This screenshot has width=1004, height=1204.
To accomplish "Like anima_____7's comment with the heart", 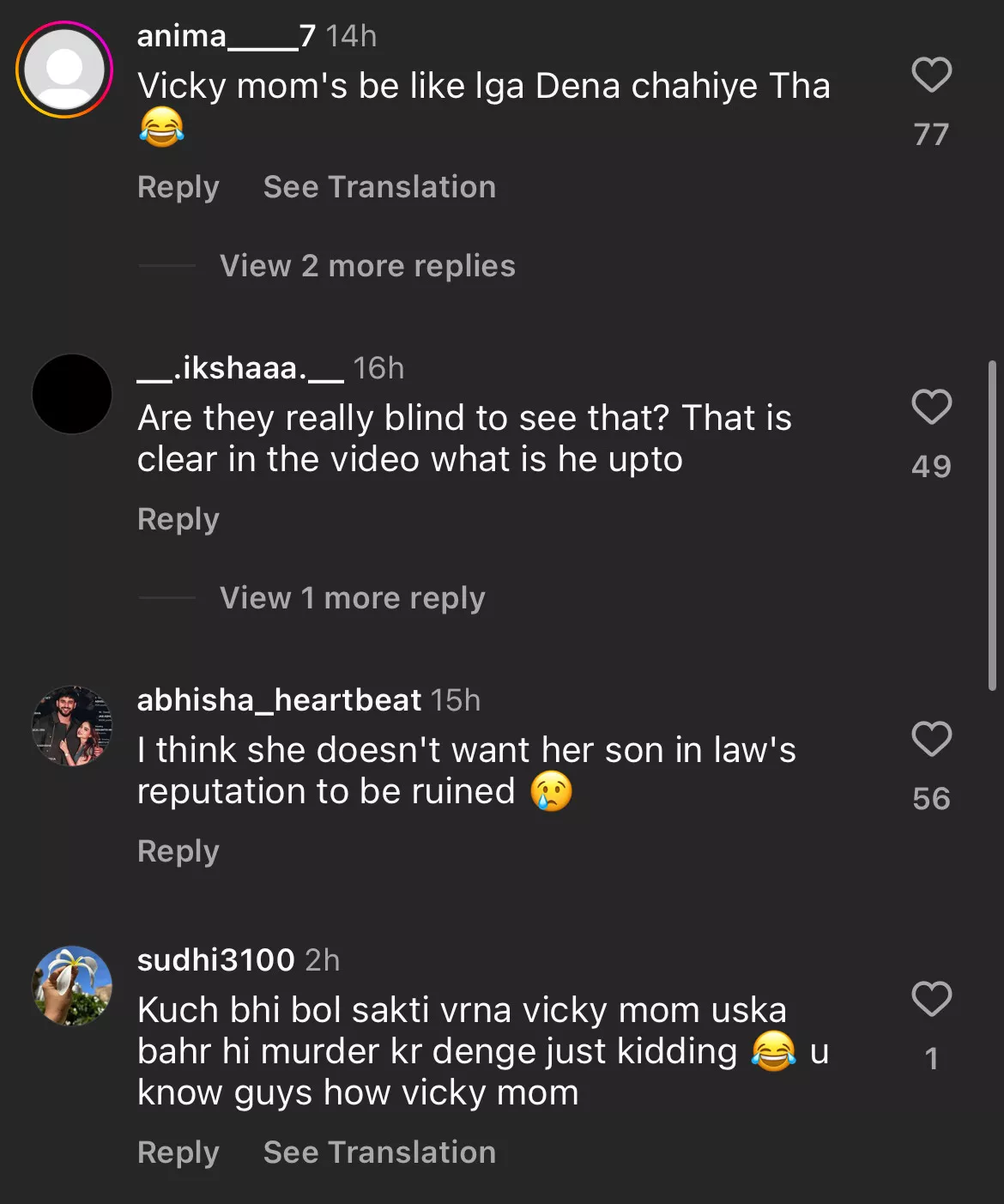I will (x=931, y=76).
